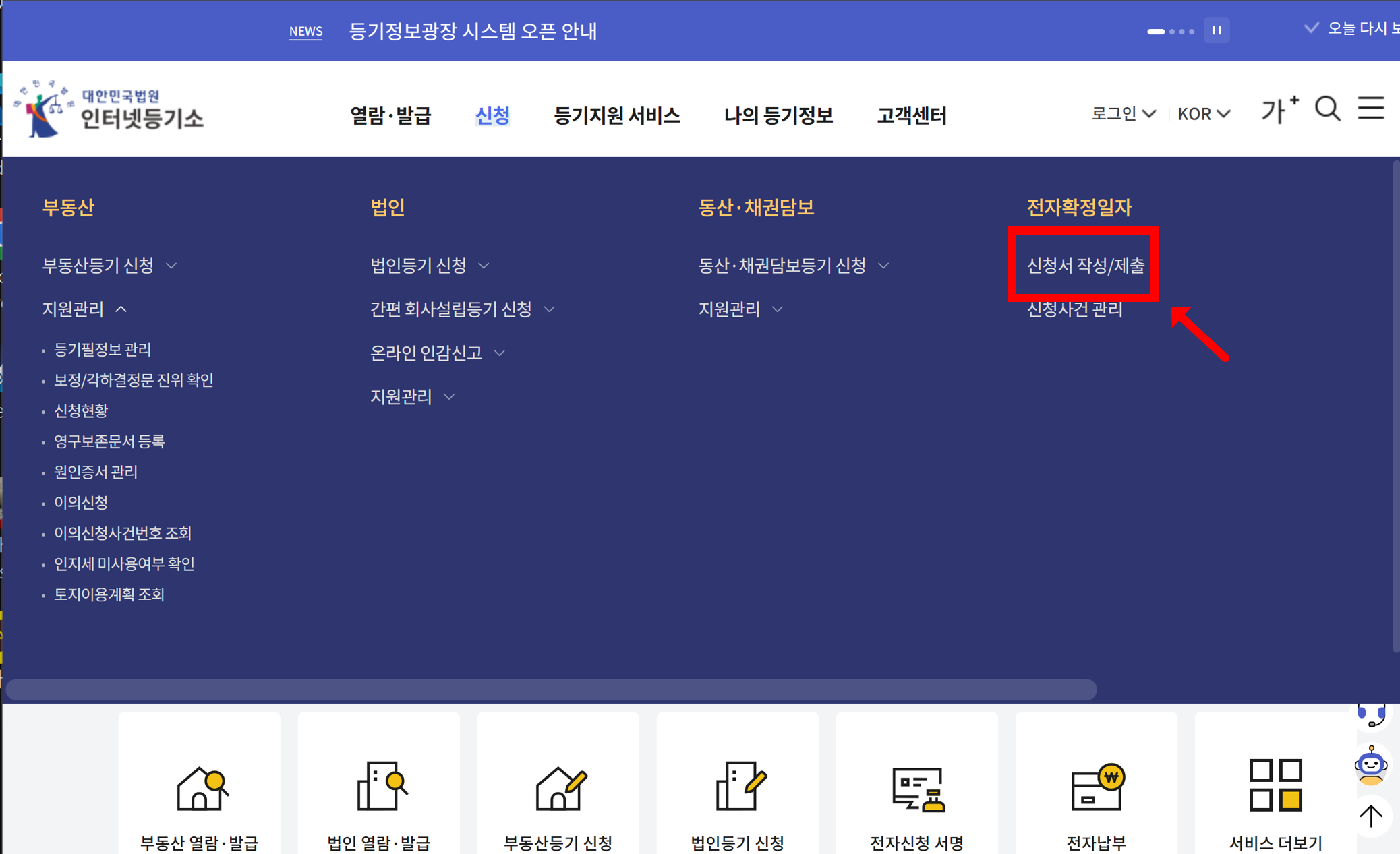Click the scroll-to-top arrow icon
1400x854 pixels.
coord(1370,816)
